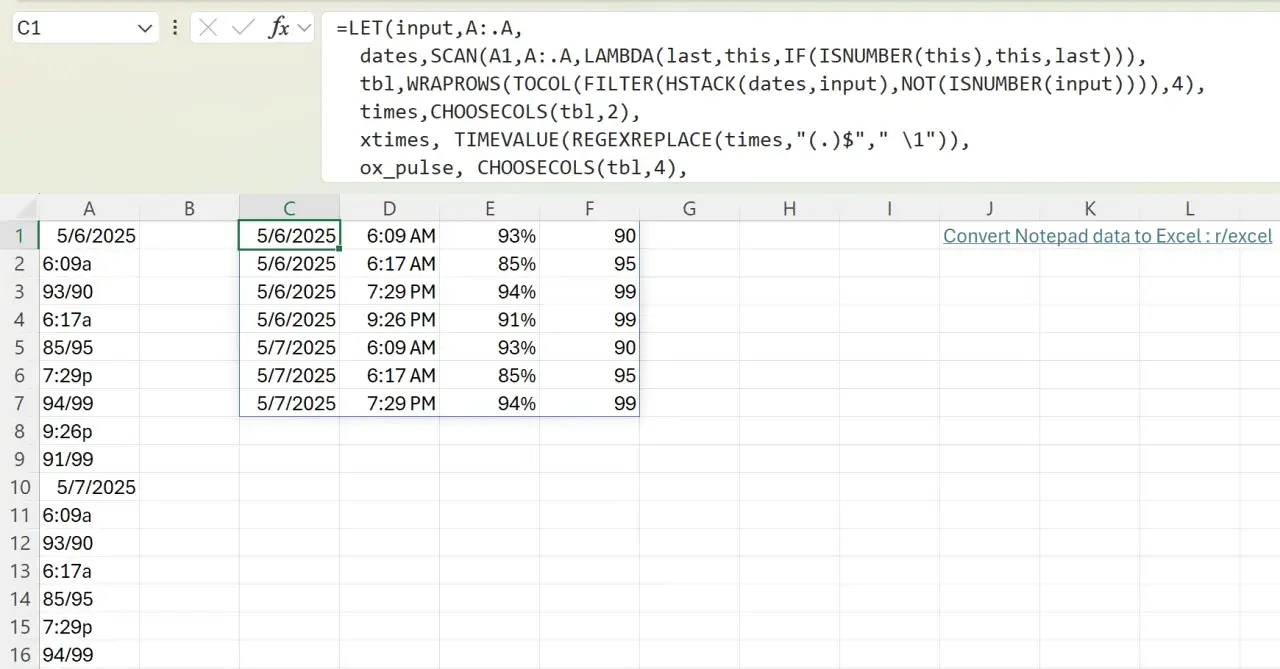This screenshot has height=669, width=1280.
Task: Collapse the formula bar with chevron
Action: pos(304,28)
